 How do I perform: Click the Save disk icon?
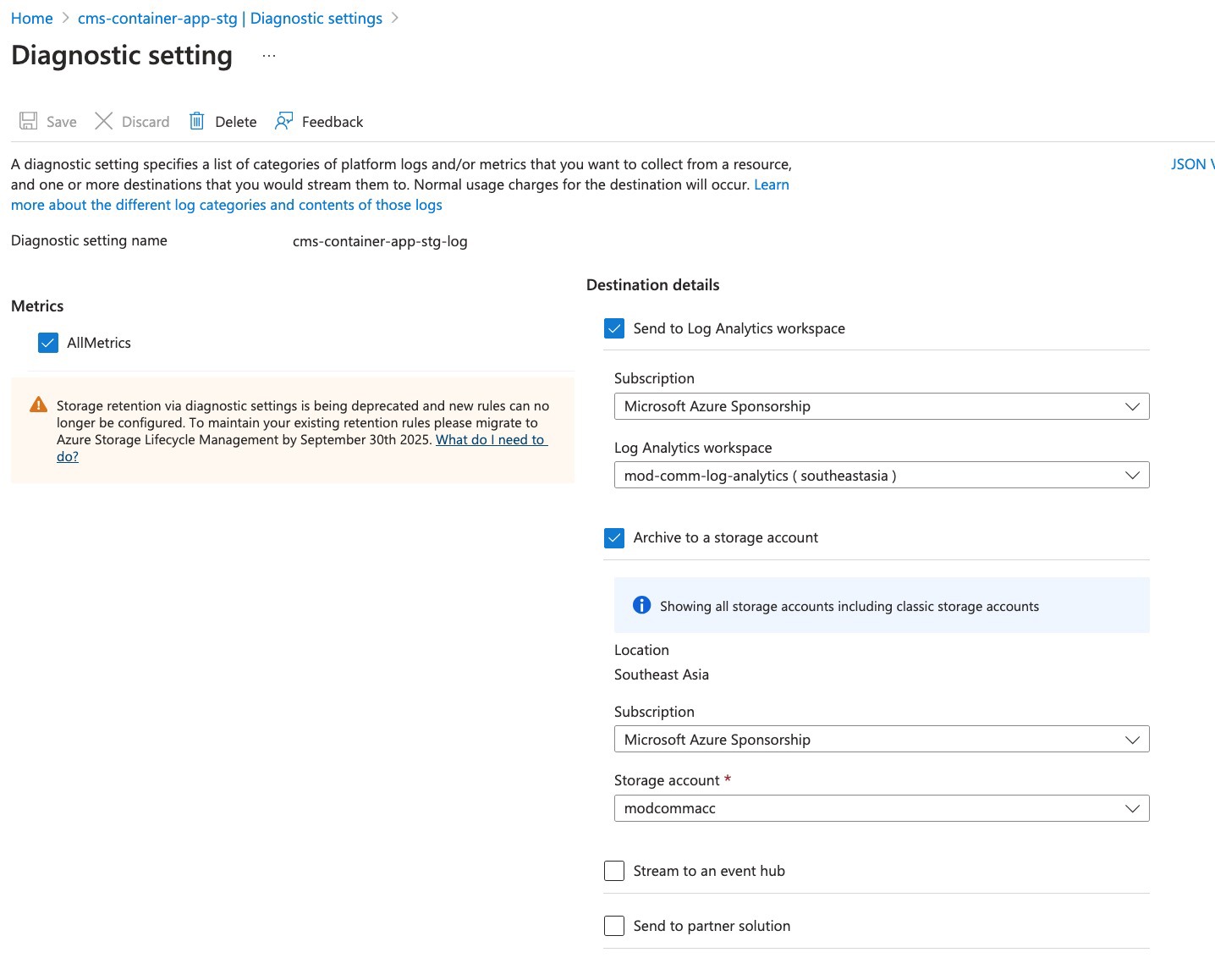coord(29,121)
